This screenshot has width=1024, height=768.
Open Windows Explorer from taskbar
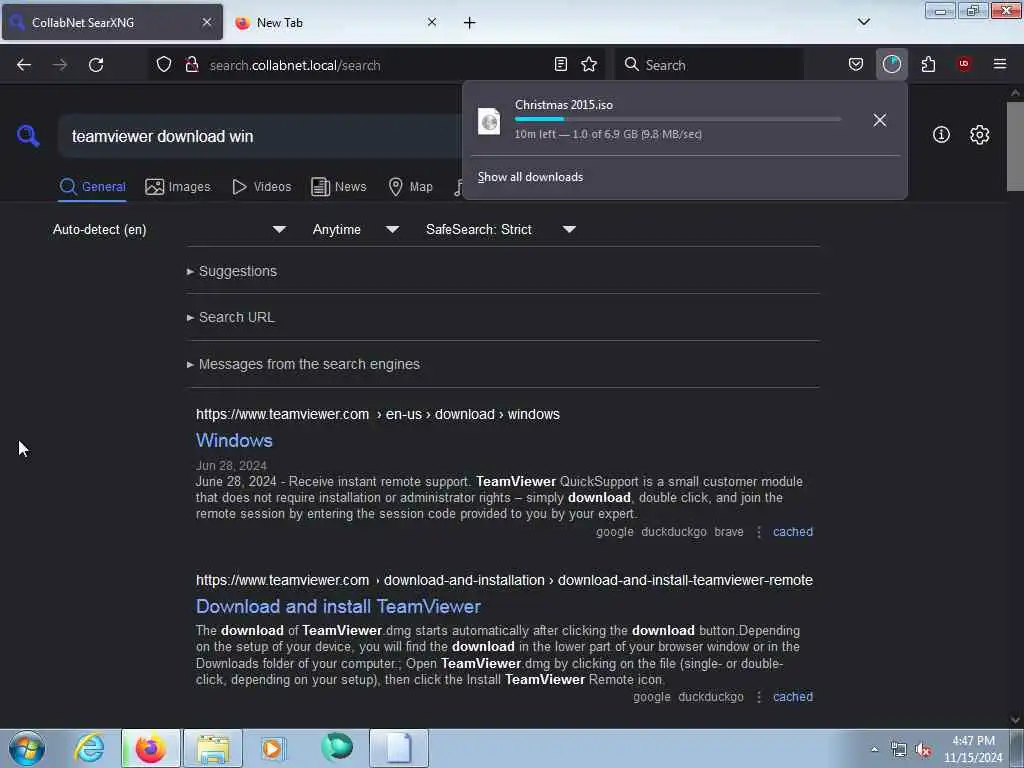[213, 748]
